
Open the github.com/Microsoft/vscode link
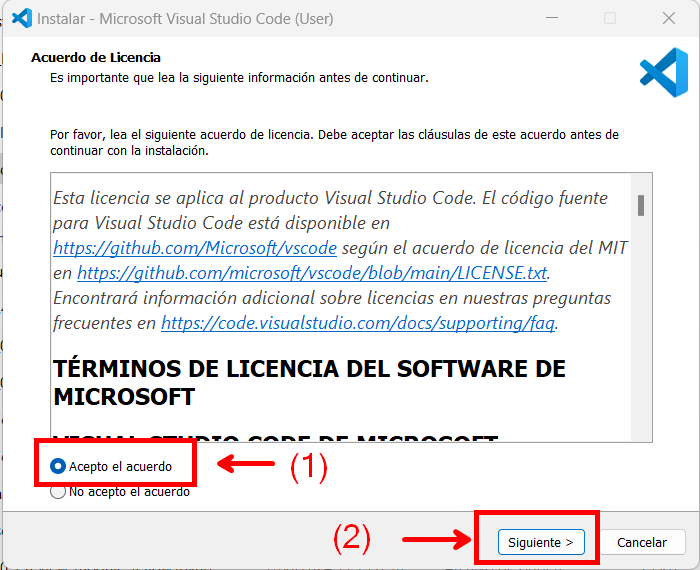tap(195, 248)
